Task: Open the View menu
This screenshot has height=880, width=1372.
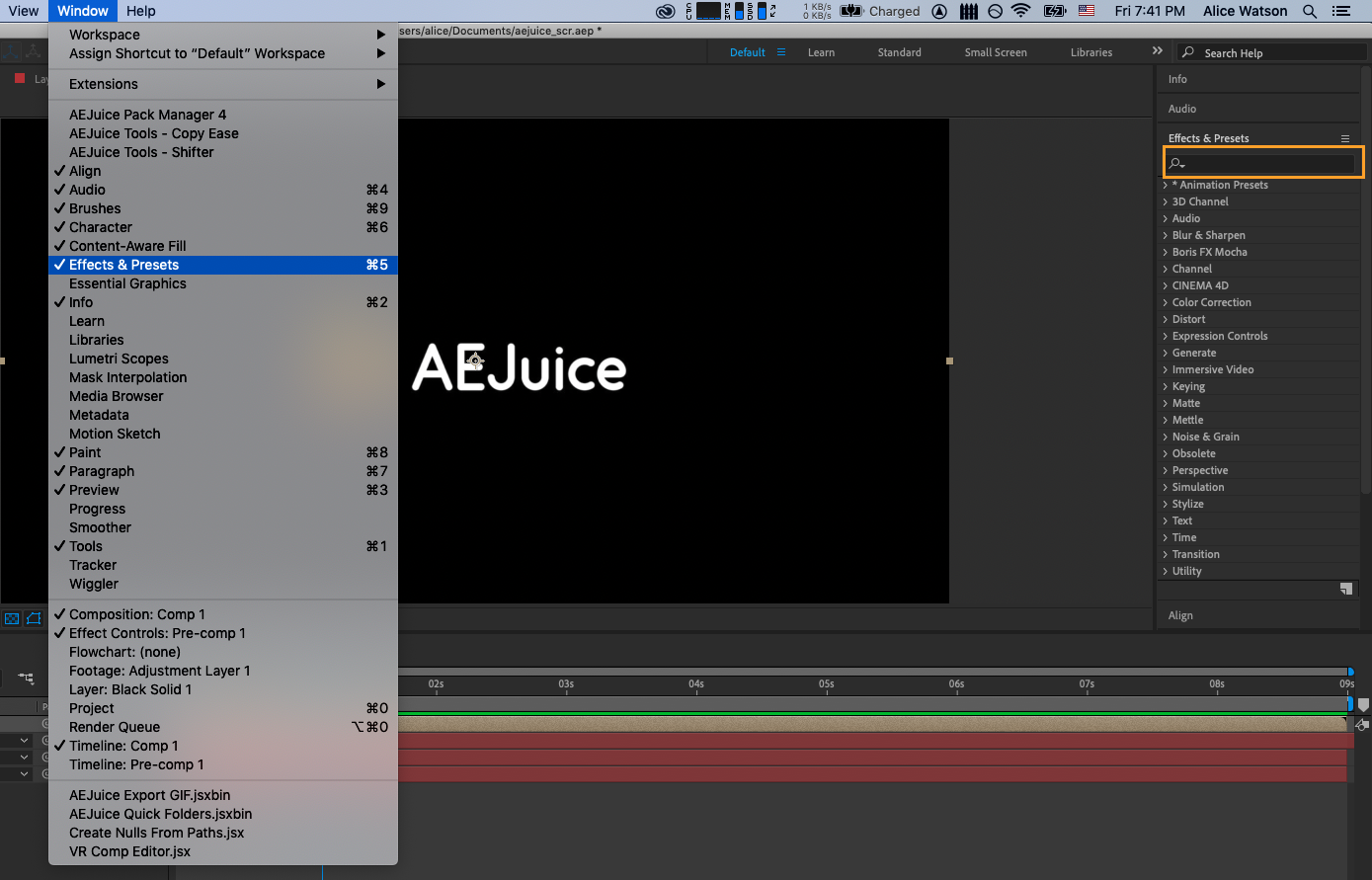Action: coord(24,11)
